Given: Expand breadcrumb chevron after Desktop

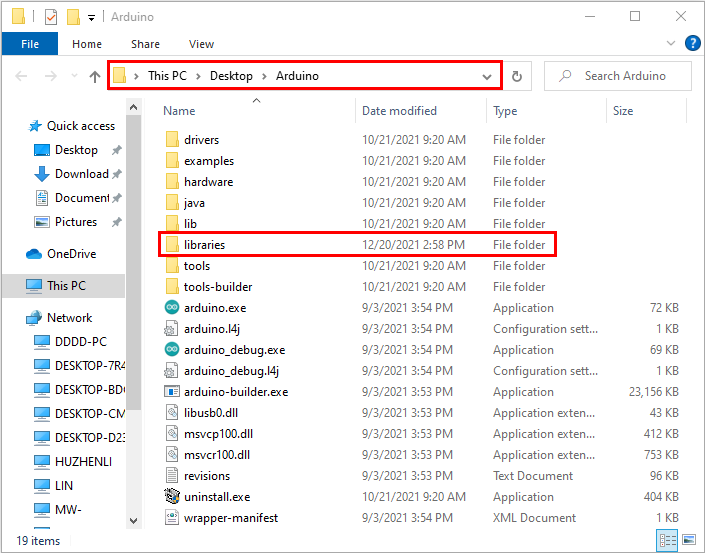Looking at the screenshot, I should tap(264, 76).
